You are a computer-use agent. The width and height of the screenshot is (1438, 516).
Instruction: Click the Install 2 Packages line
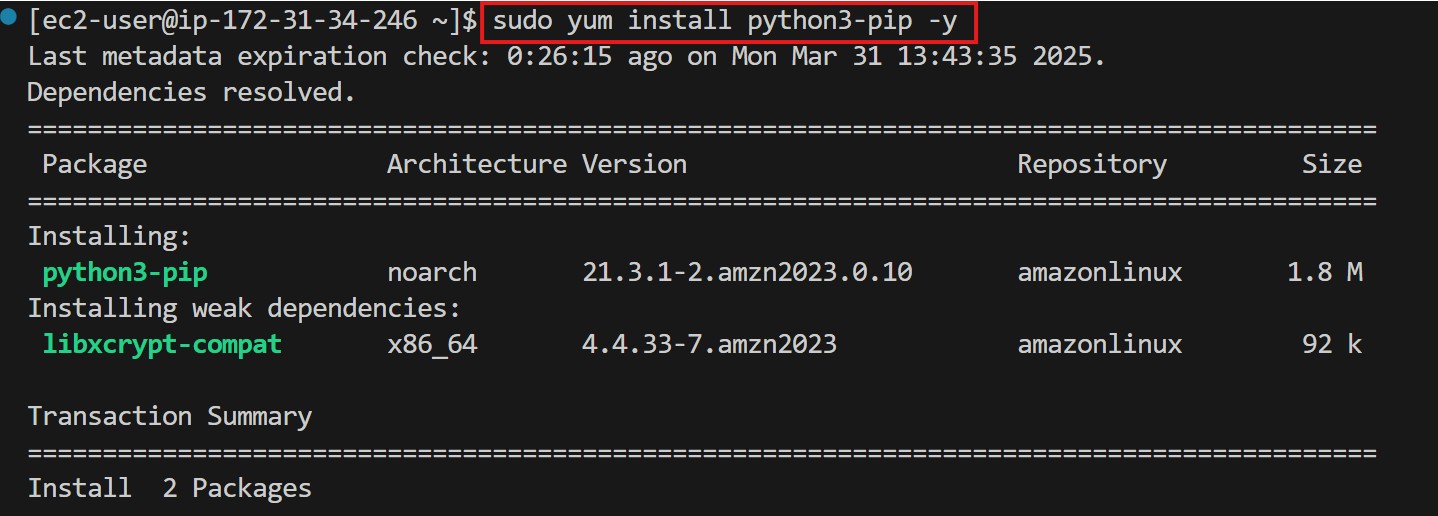169,489
